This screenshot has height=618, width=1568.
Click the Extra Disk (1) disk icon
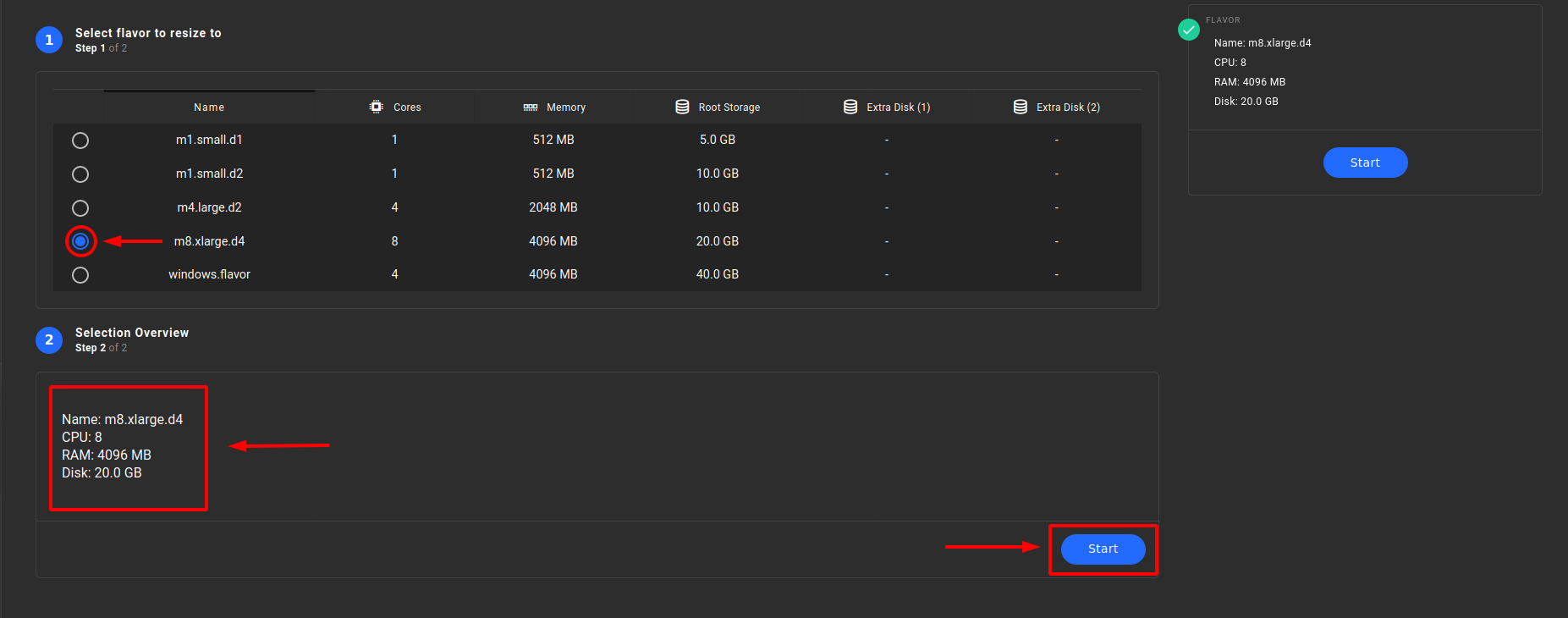point(850,107)
